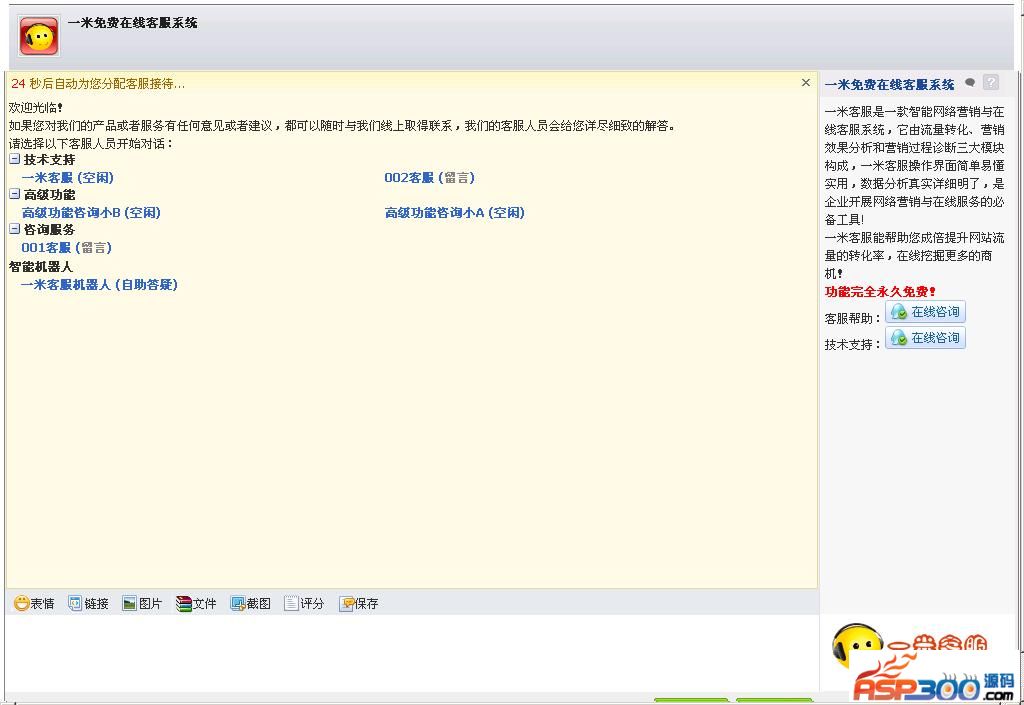Collapse the 咨询服务 group

[14, 228]
